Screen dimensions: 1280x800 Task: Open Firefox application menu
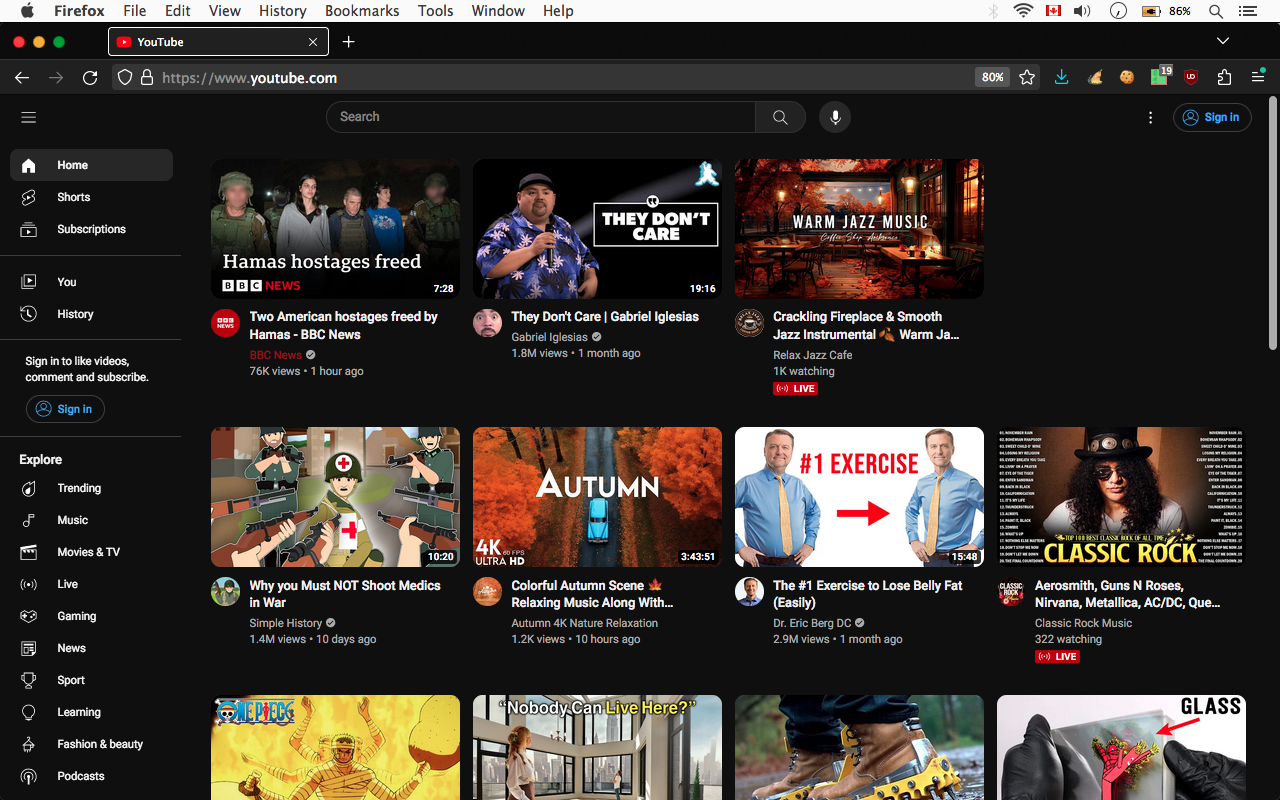tap(1258, 77)
